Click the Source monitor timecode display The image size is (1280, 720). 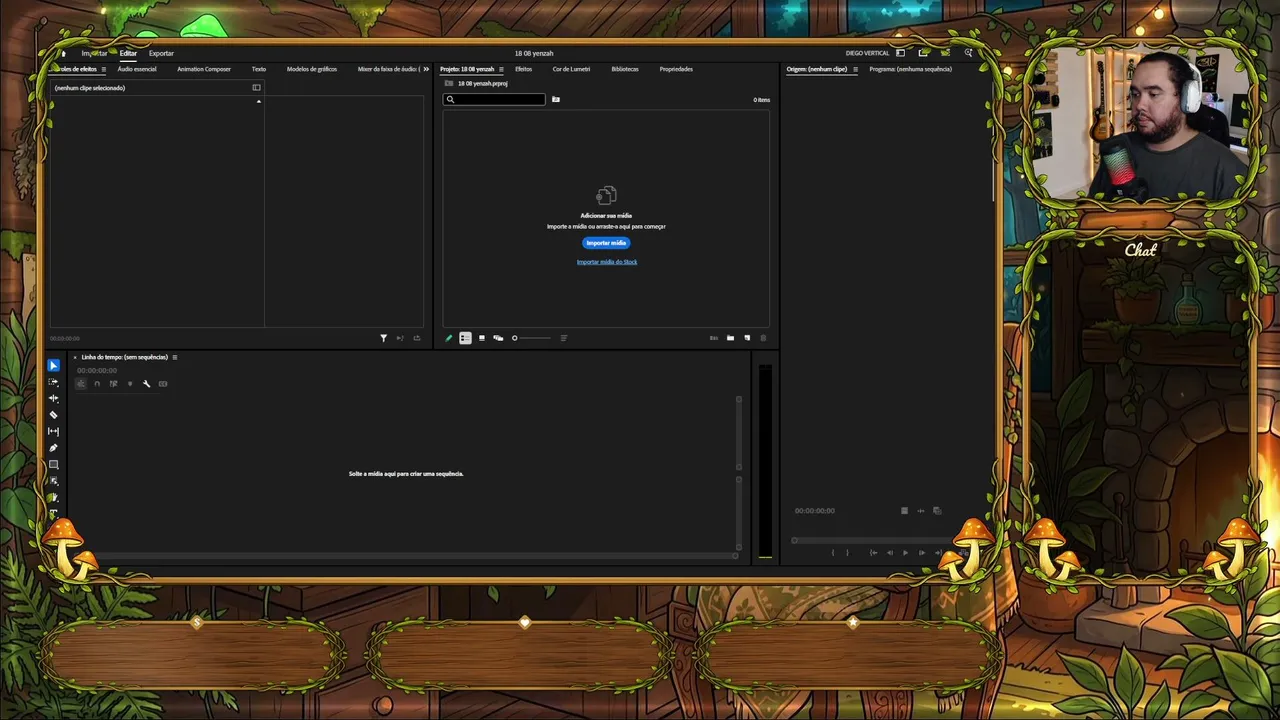pyautogui.click(x=815, y=511)
